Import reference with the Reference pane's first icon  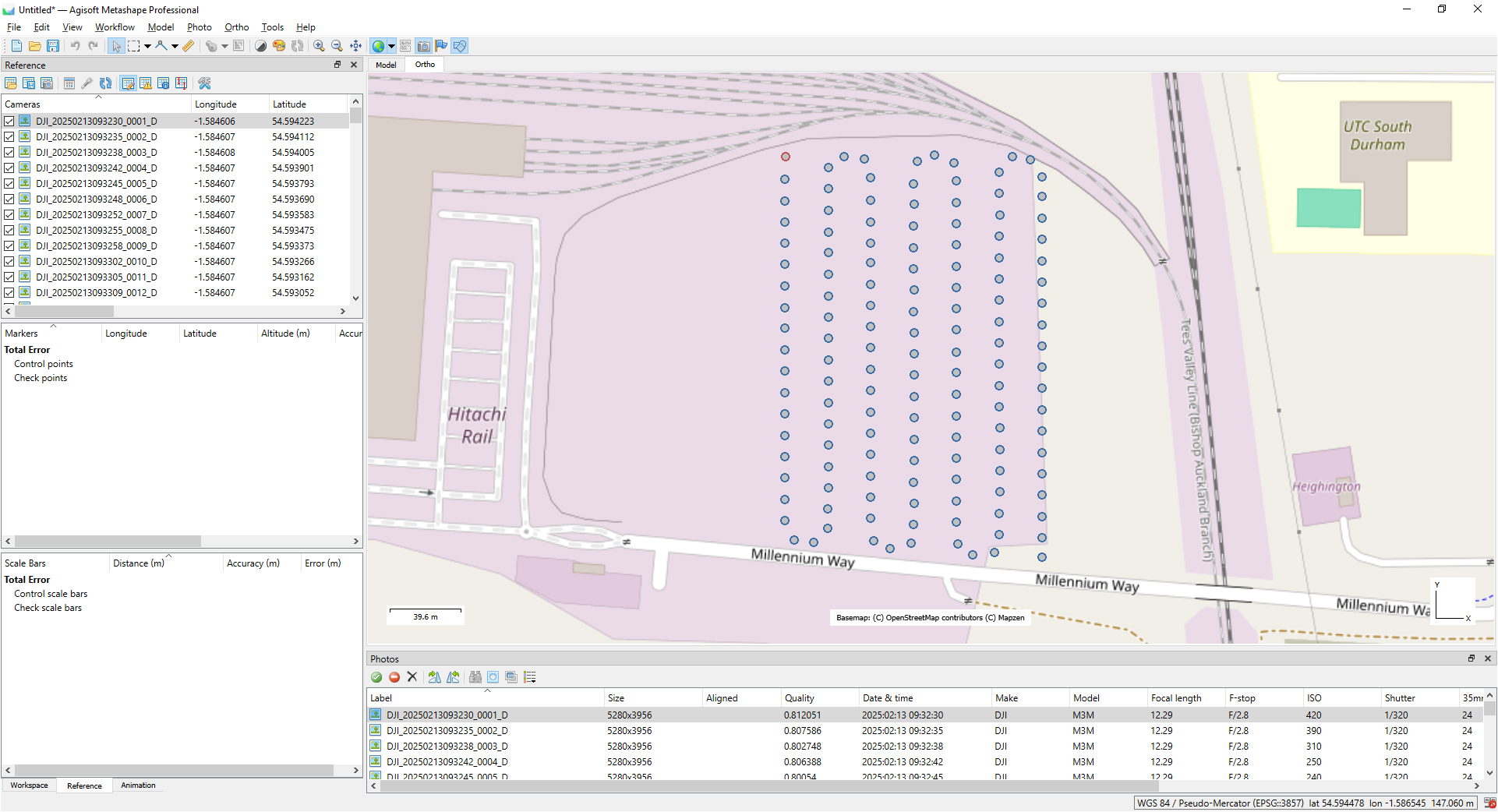(x=11, y=83)
